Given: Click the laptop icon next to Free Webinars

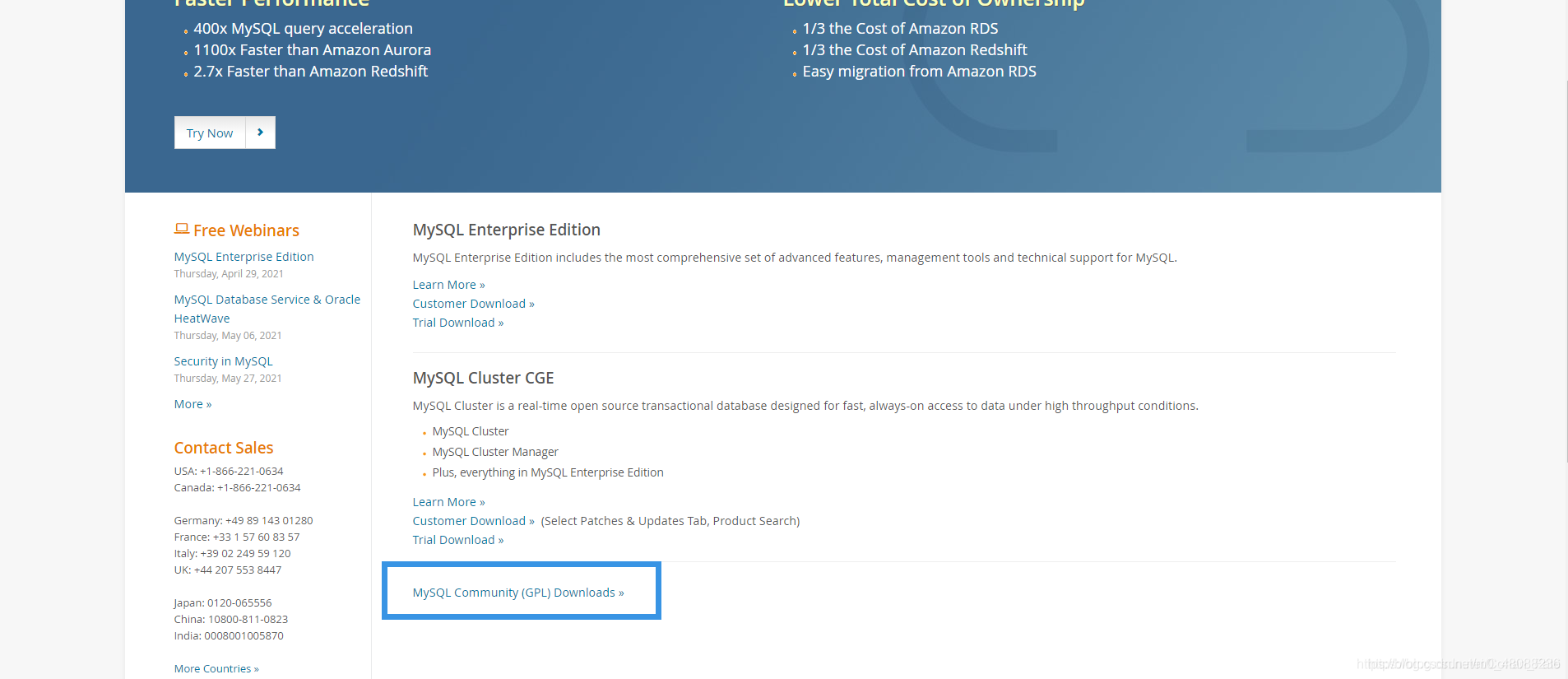Looking at the screenshot, I should (x=182, y=229).
